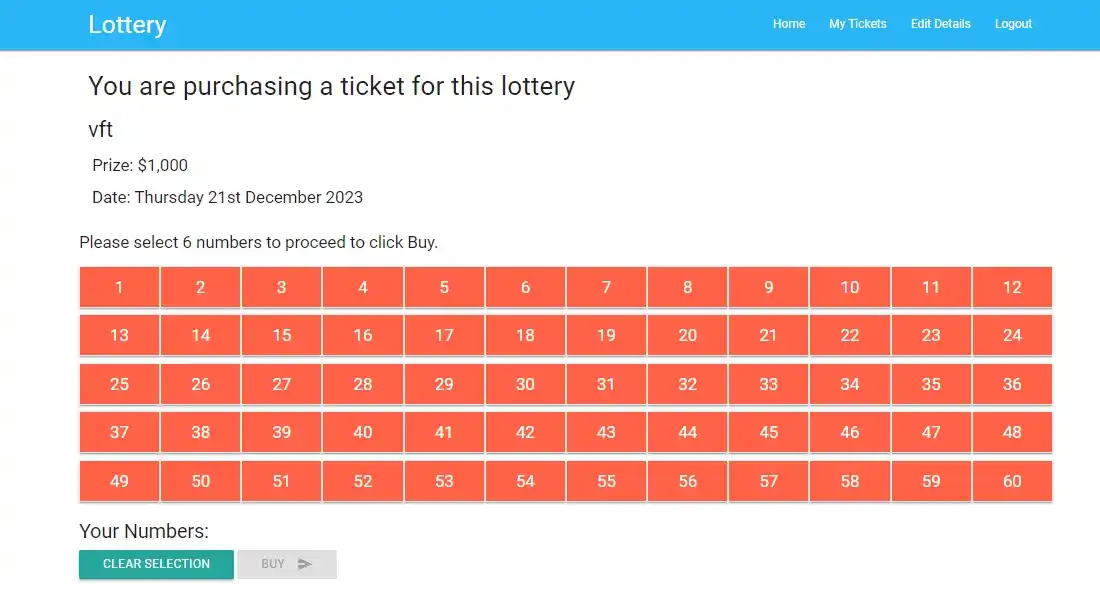Log out using the Logout link
This screenshot has height=591, width=1100.
[1013, 24]
